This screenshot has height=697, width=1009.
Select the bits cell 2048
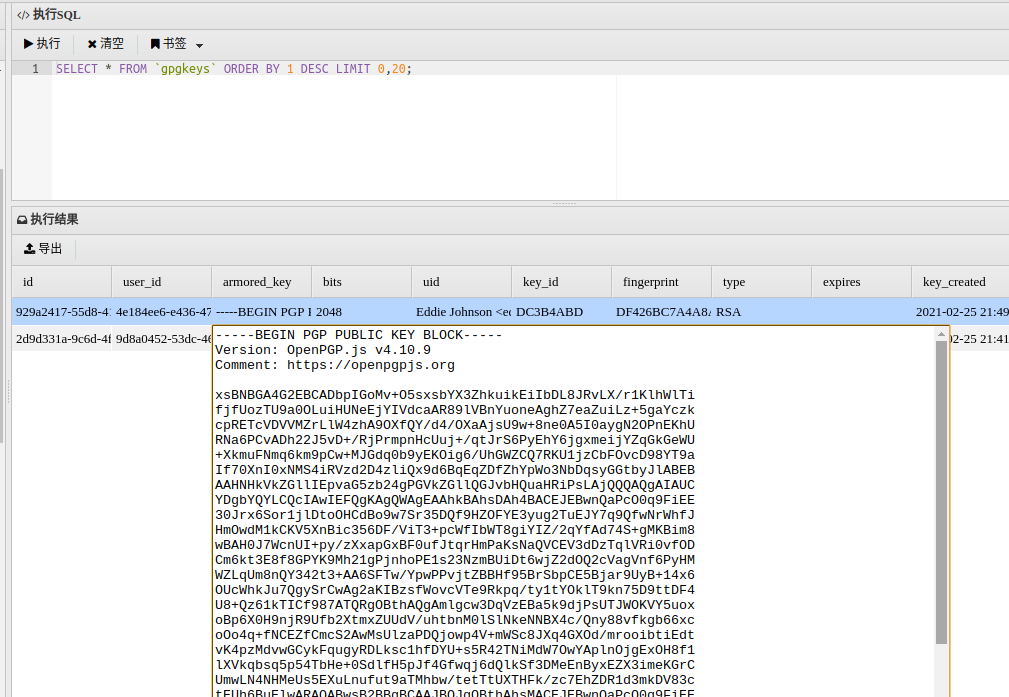[x=362, y=312]
